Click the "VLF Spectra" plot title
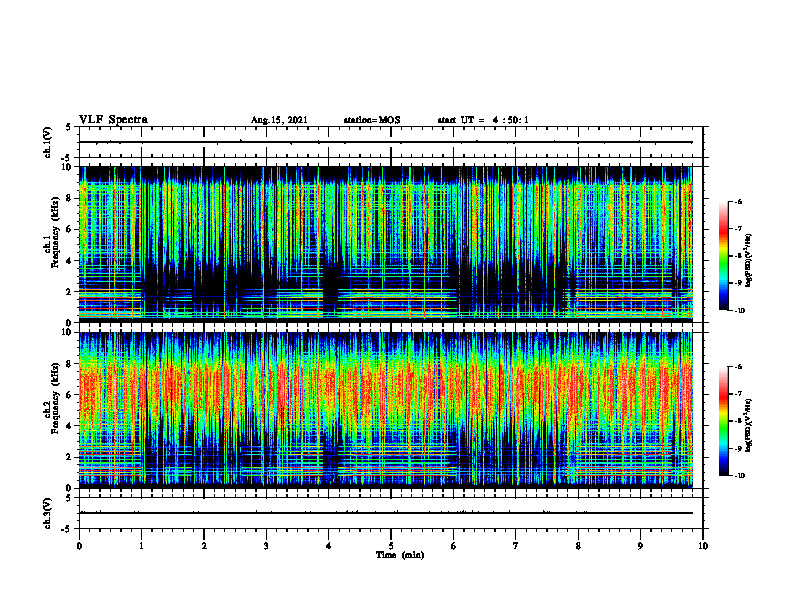The height and width of the screenshot is (612, 792). 113,120
